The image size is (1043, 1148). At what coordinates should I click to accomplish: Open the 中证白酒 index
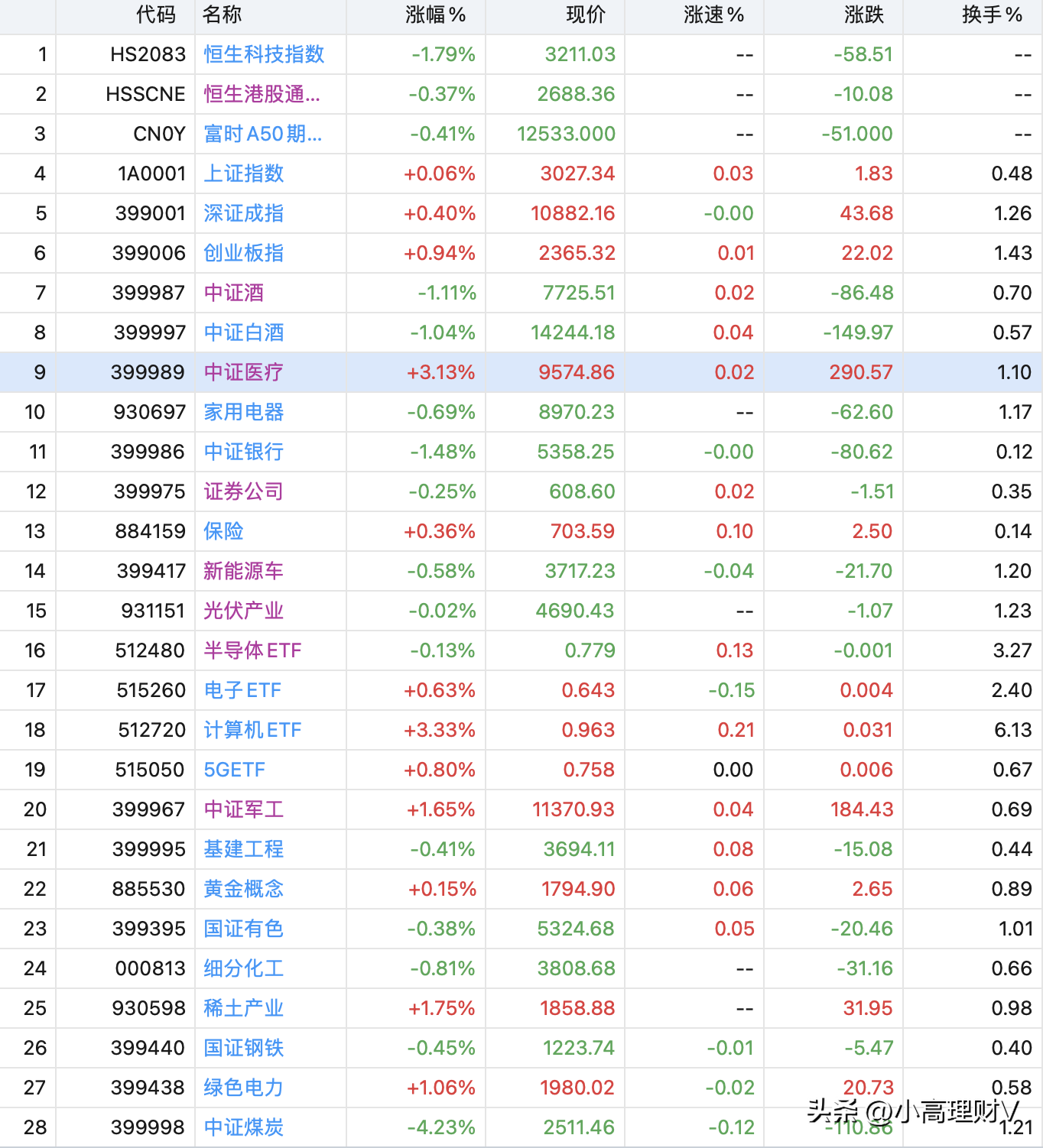coord(244,332)
